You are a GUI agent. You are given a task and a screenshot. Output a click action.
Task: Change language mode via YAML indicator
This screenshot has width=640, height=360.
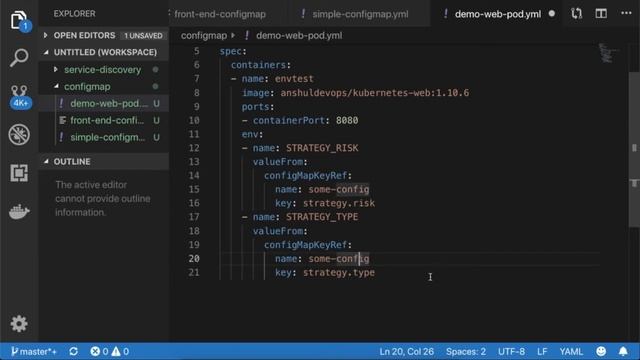(571, 351)
